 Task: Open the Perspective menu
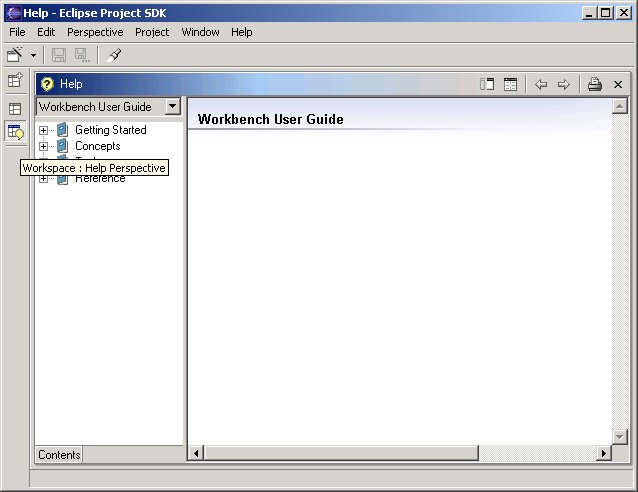tap(96, 32)
